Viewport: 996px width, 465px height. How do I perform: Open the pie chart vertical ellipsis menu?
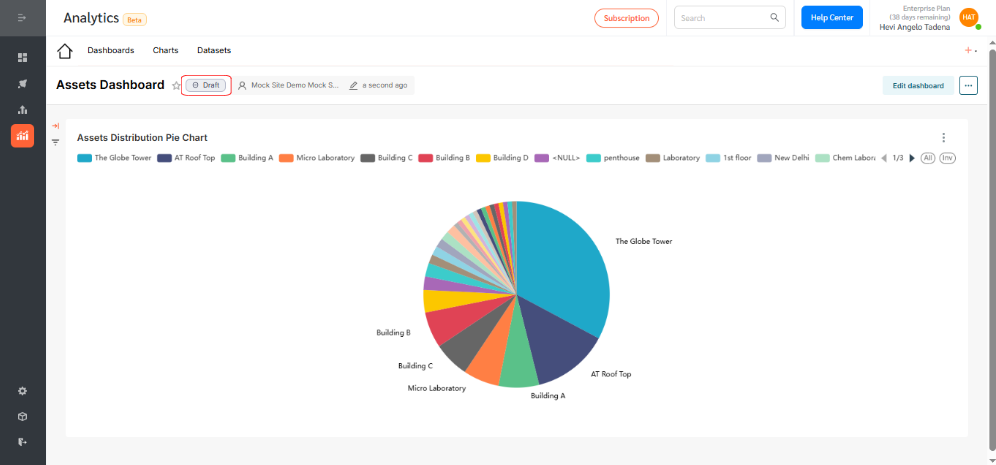pos(943,138)
